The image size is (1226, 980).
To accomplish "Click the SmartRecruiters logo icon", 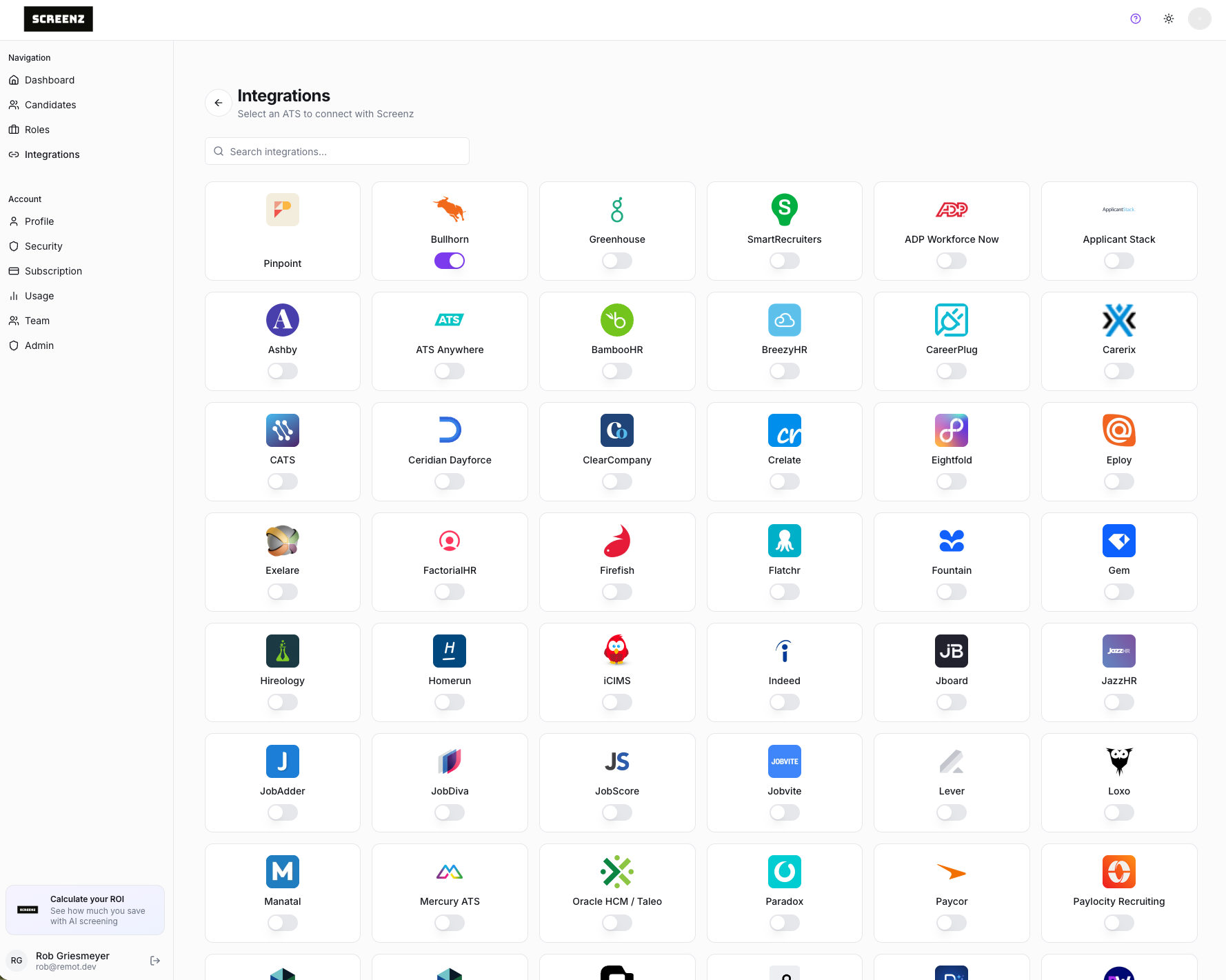I will (785, 210).
